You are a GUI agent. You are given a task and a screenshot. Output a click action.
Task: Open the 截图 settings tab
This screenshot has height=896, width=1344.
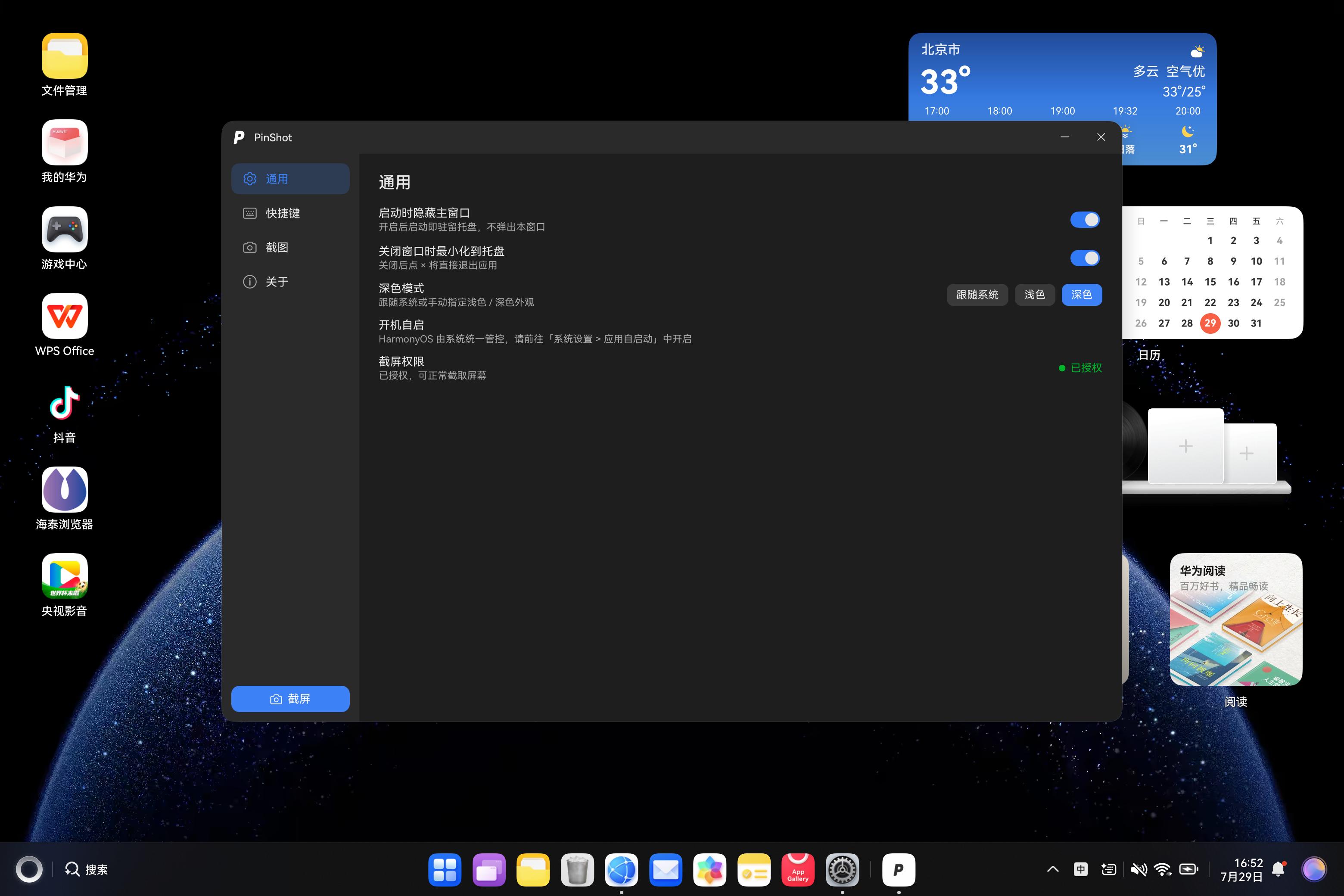click(x=290, y=247)
